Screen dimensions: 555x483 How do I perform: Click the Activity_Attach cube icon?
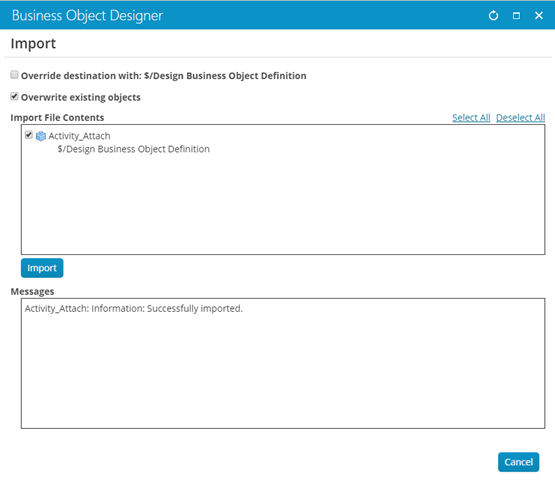click(41, 136)
